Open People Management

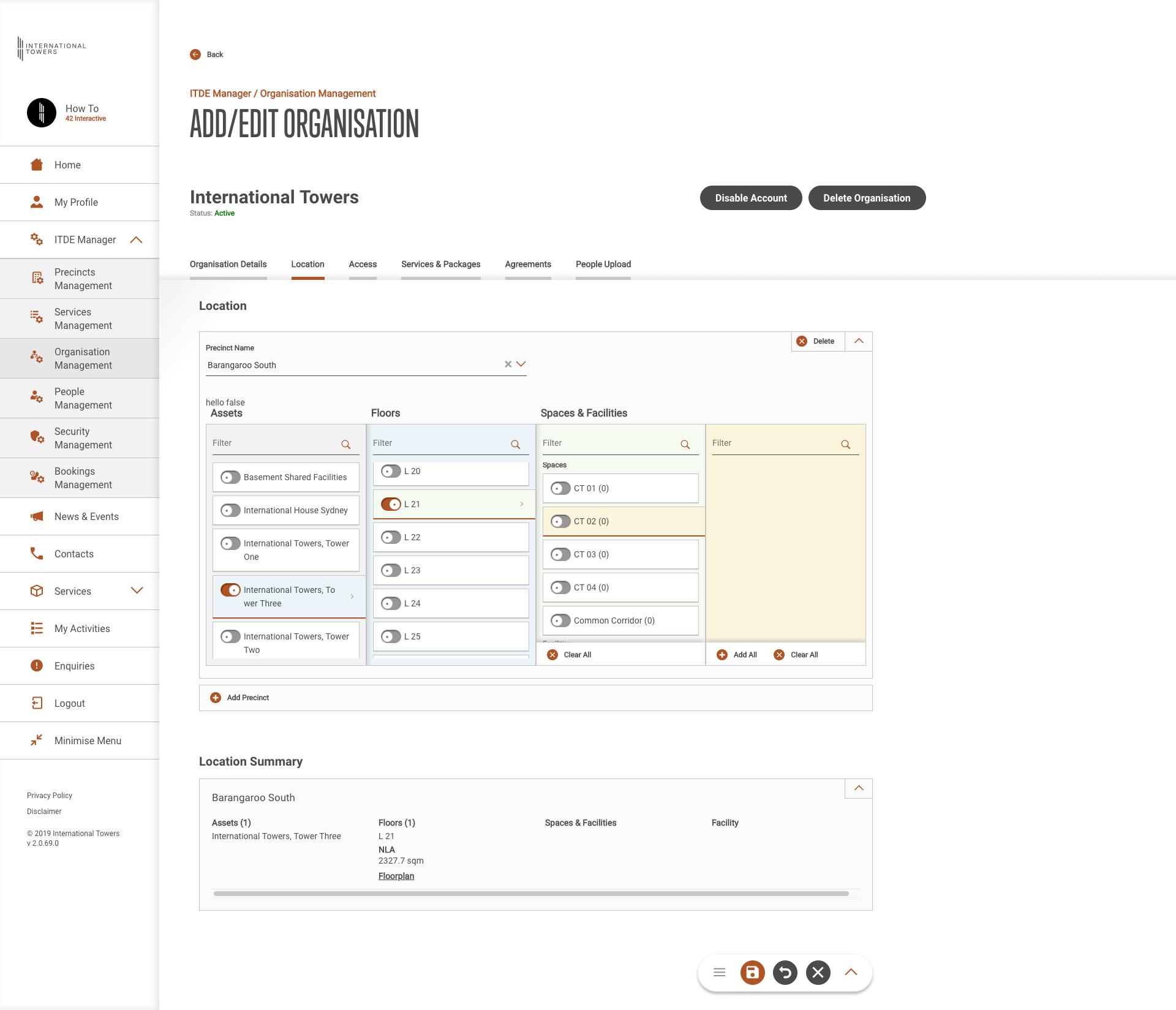click(x=80, y=398)
